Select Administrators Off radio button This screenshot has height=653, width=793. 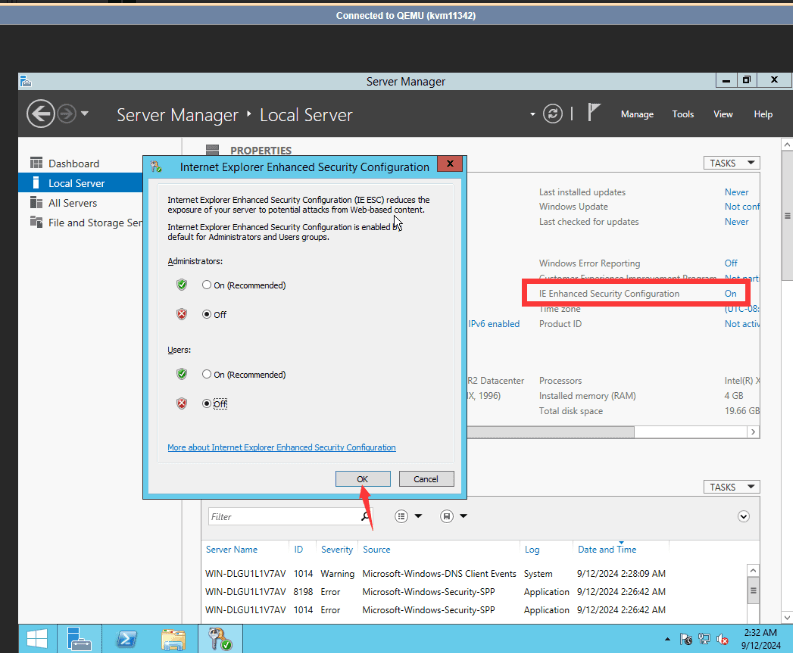[x=206, y=314]
